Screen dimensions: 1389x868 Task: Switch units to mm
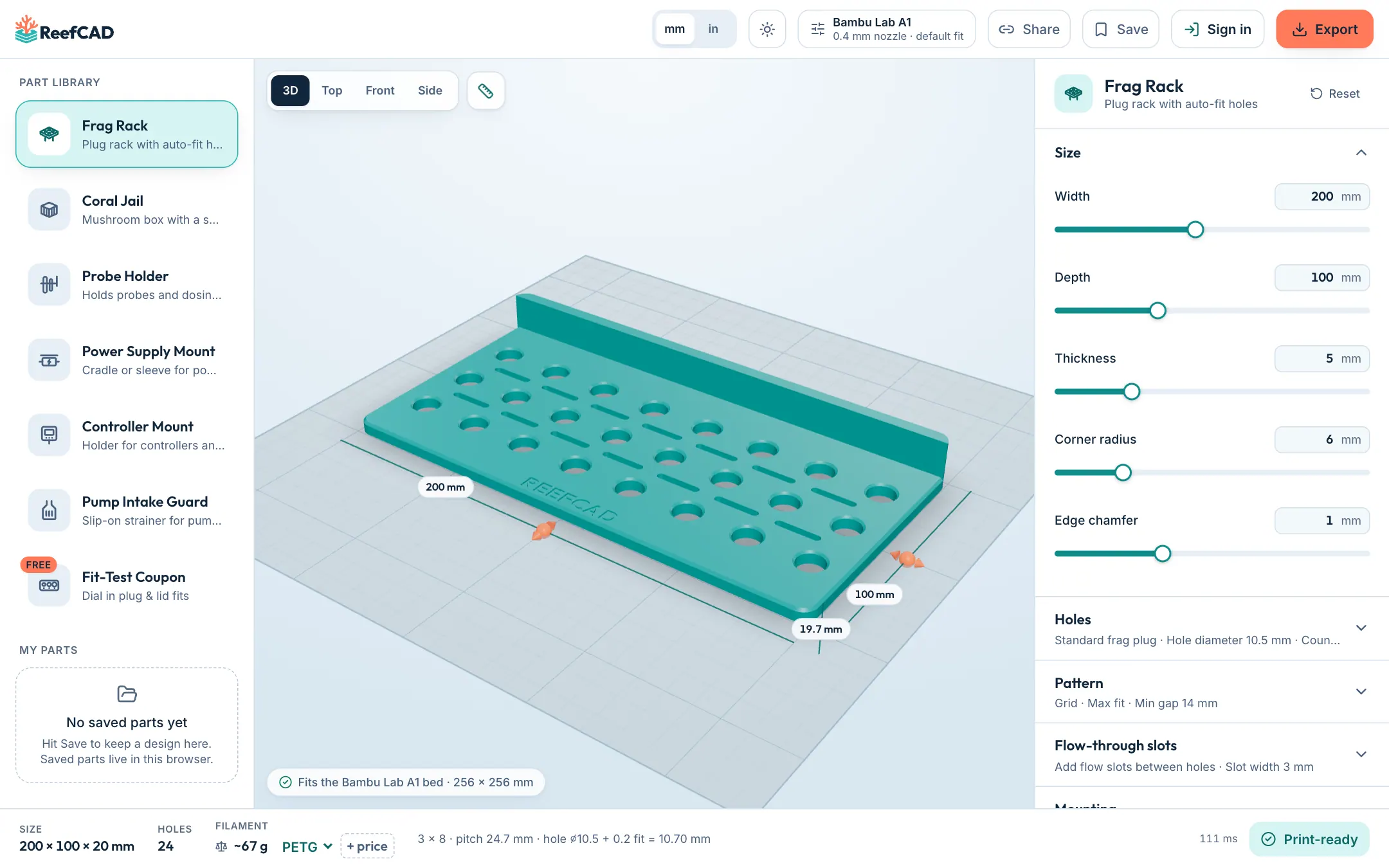click(x=674, y=29)
